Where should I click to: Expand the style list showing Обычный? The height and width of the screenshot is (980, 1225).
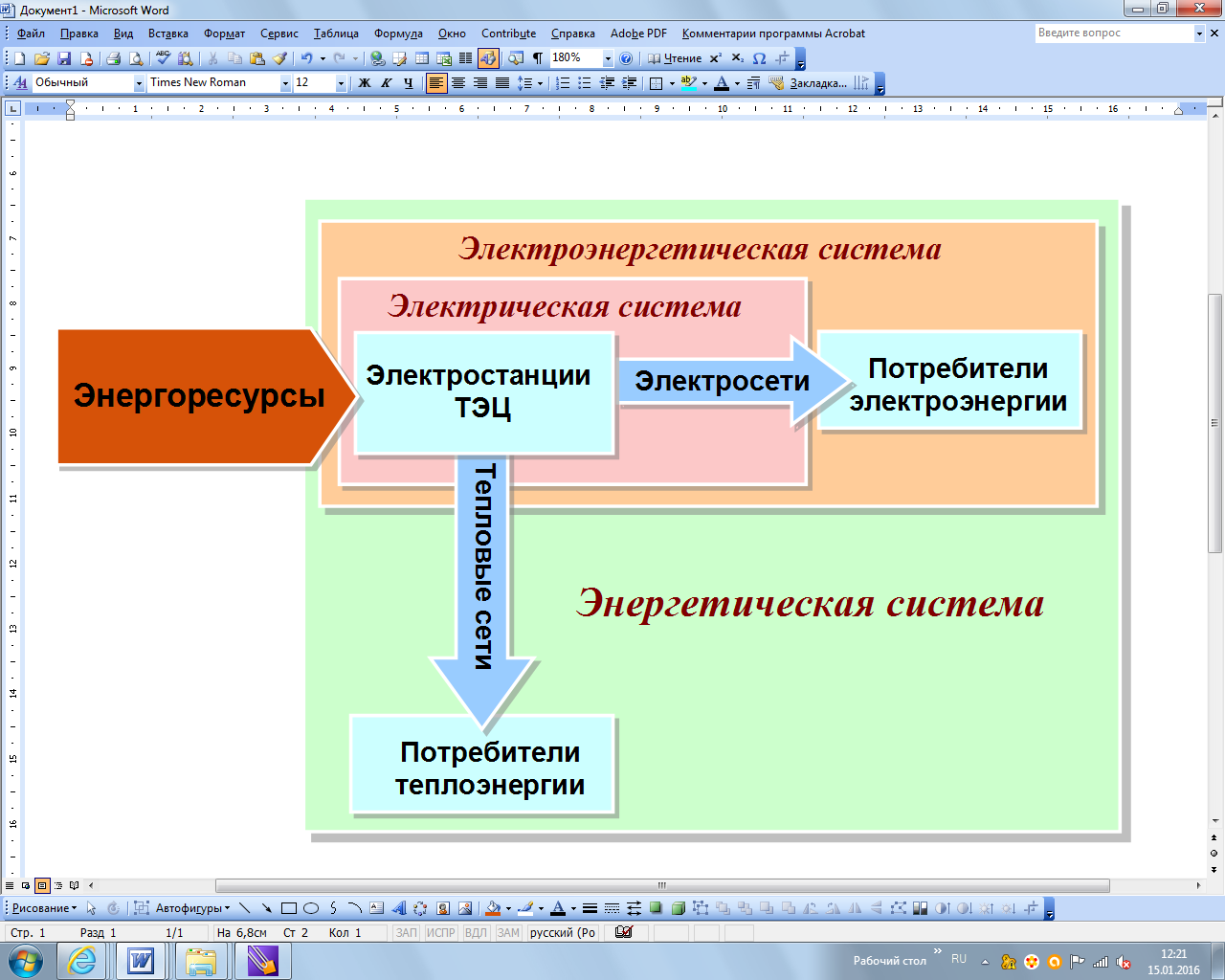[139, 83]
